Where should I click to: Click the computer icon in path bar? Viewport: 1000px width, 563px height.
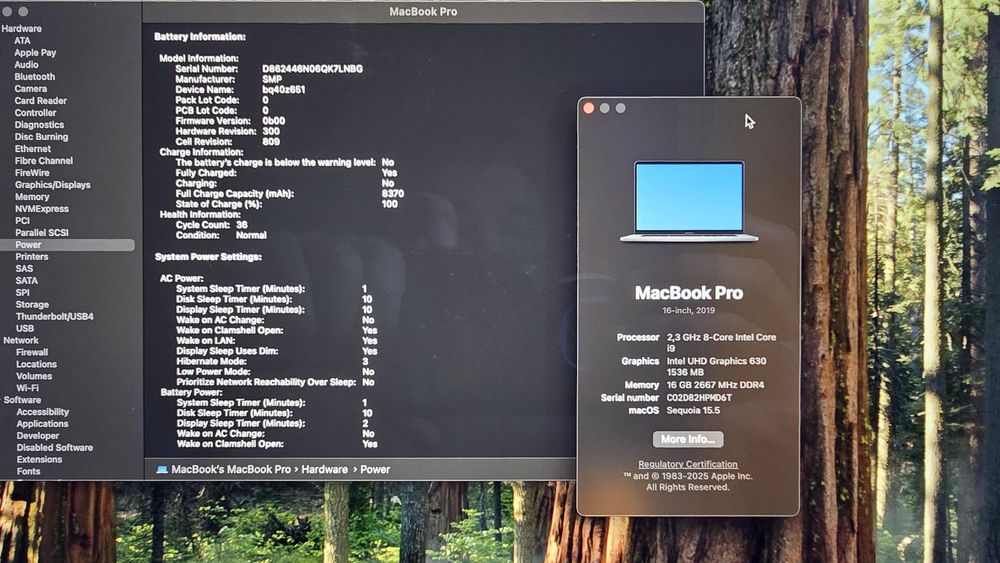click(162, 469)
